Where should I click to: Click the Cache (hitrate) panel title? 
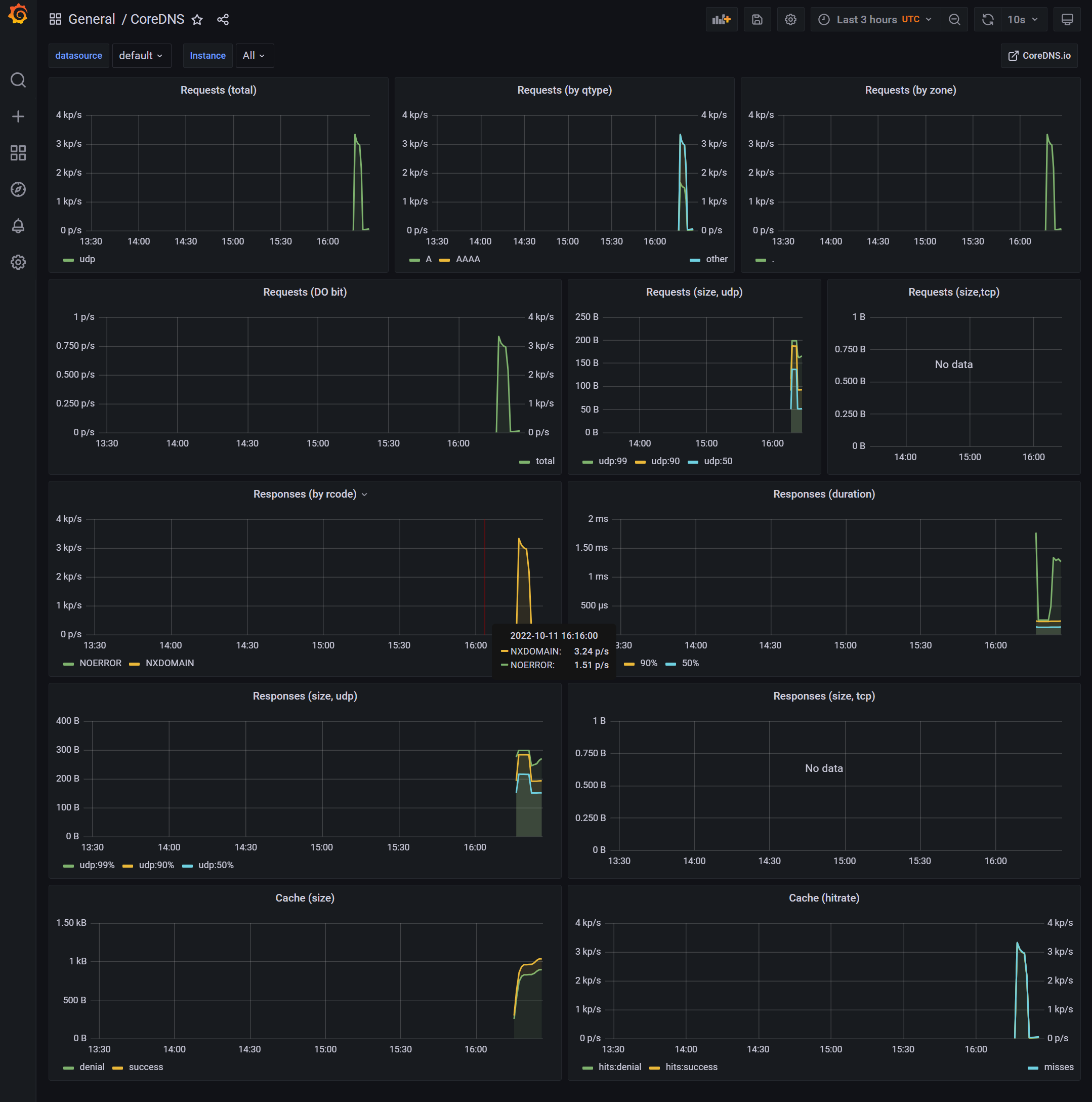point(824,898)
